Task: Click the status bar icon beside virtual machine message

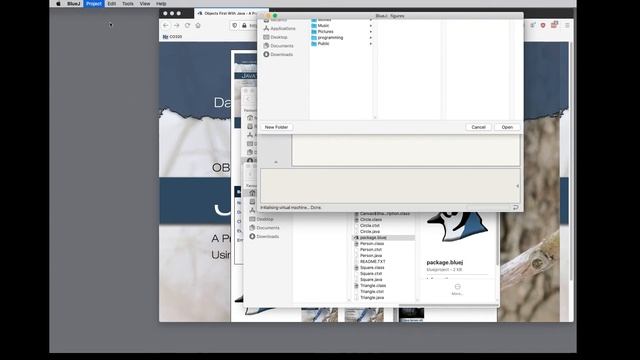Action: [x=516, y=207]
